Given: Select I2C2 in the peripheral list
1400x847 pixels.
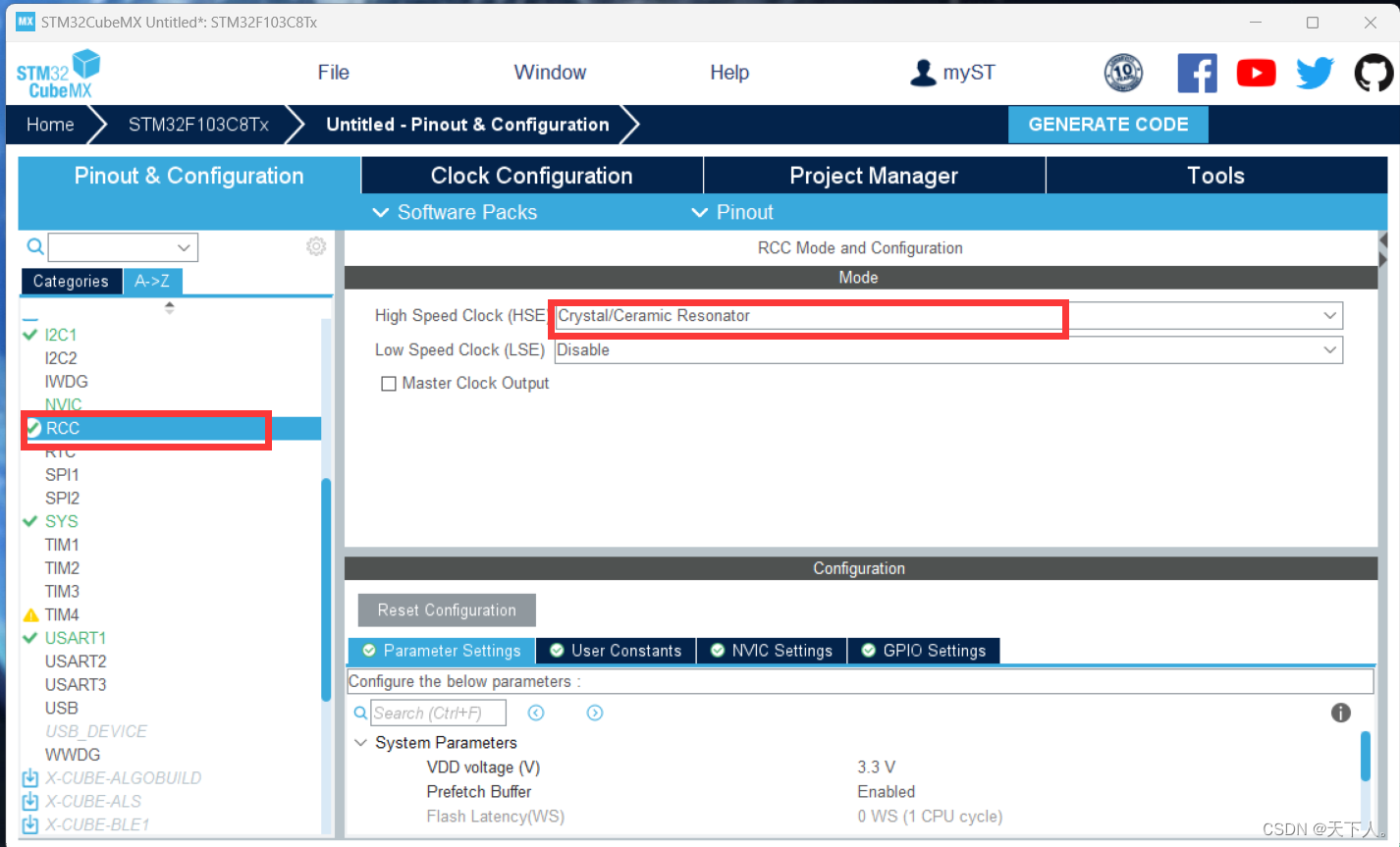Looking at the screenshot, I should click(61, 358).
